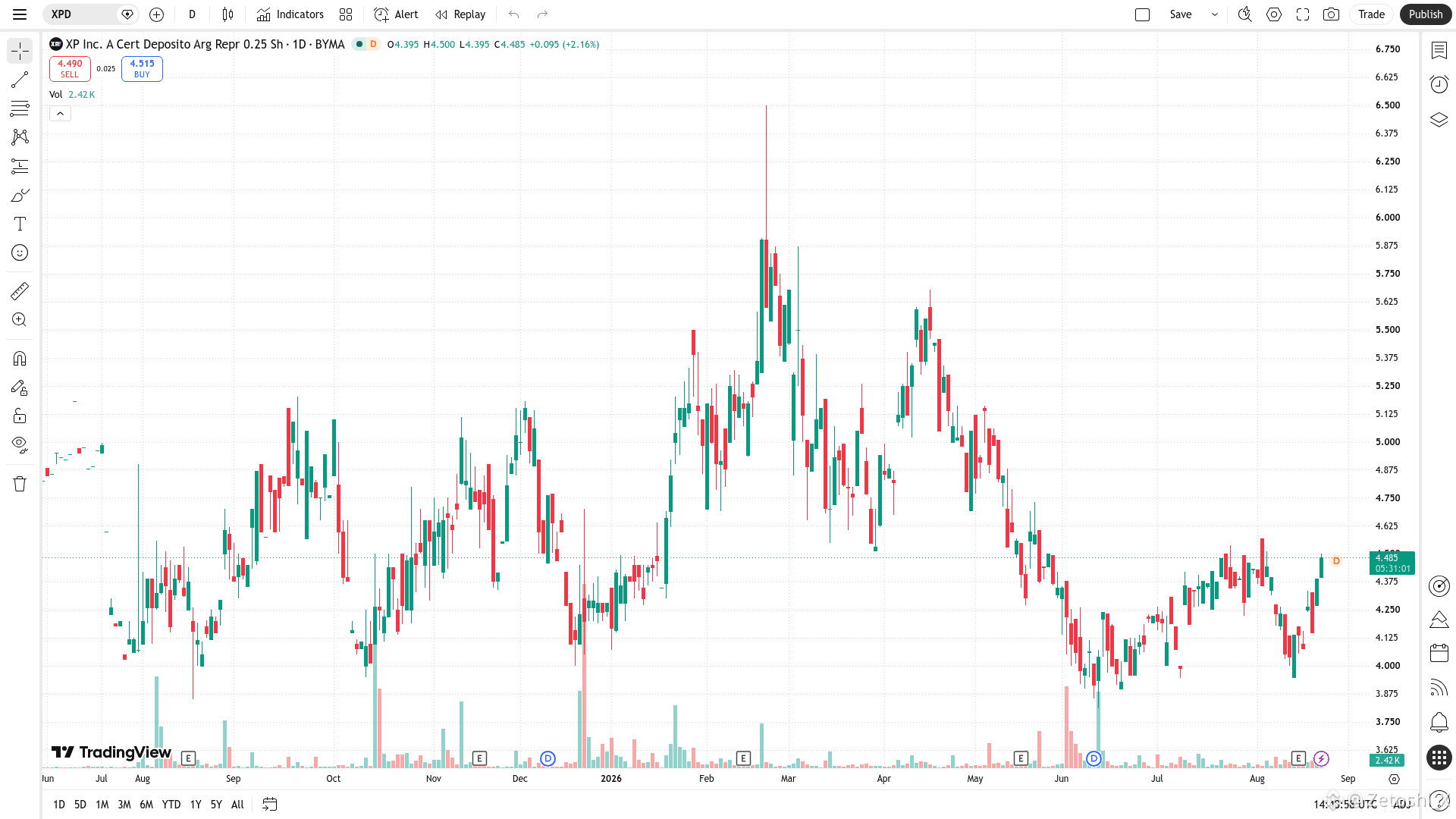Open the watchlist panel icon
This screenshot has height=819, width=1456.
click(1439, 51)
